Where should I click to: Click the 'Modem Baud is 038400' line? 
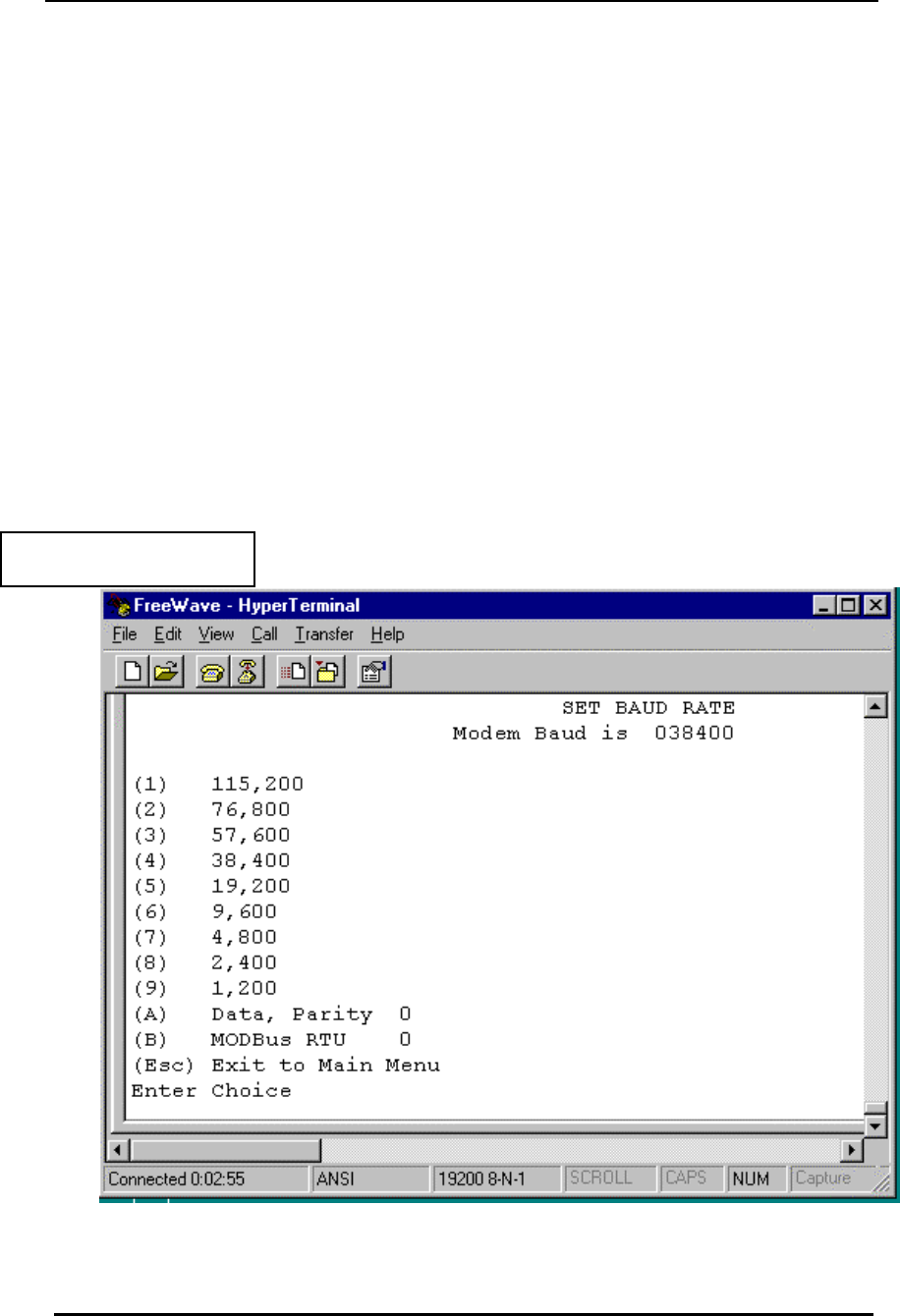coord(592,733)
